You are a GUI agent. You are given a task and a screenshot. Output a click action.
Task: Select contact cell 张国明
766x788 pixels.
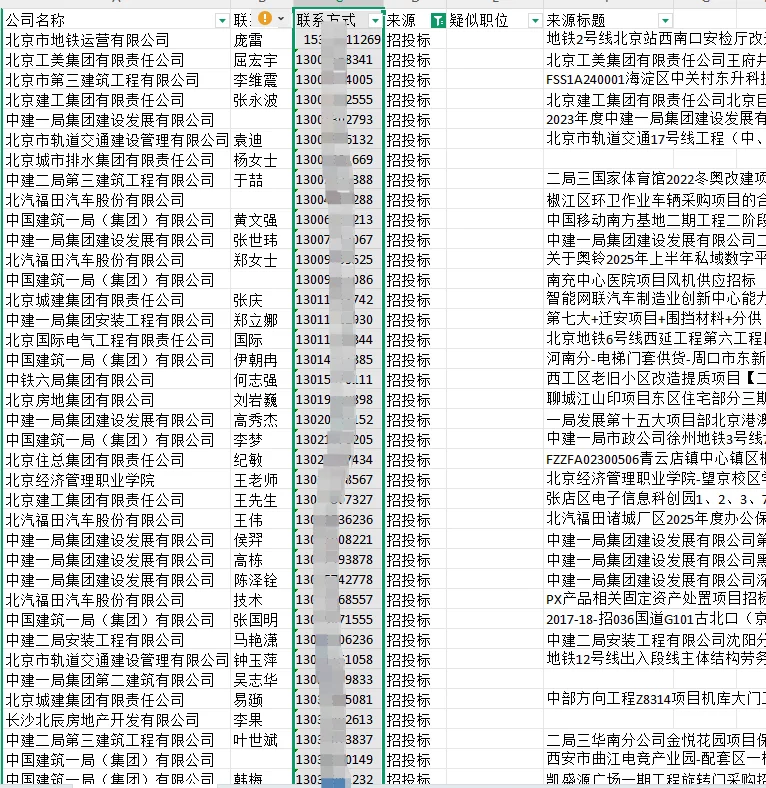(261, 620)
